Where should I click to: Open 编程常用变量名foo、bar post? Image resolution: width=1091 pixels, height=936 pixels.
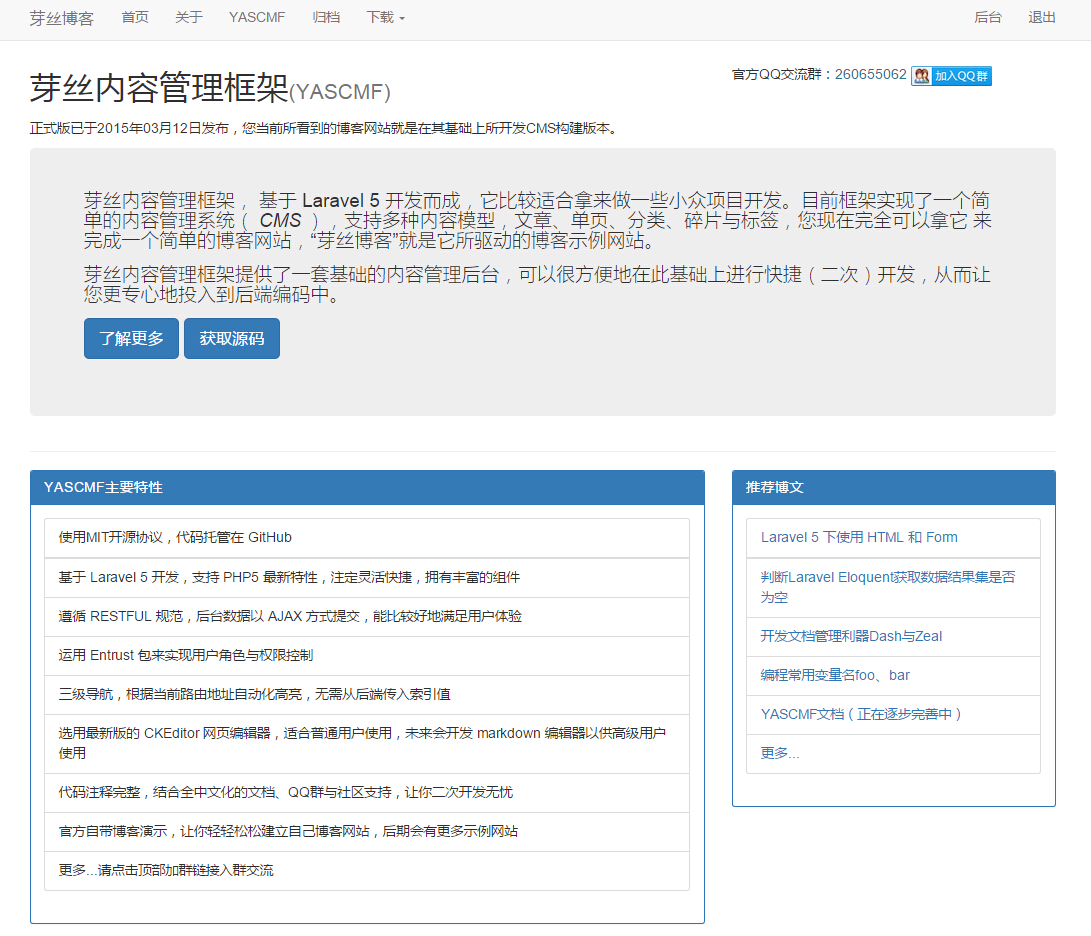click(835, 675)
